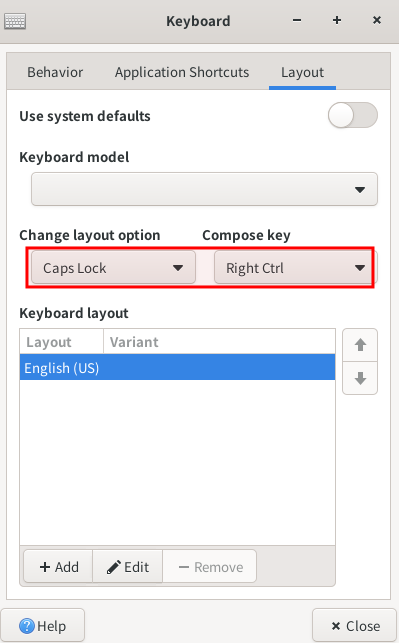Click the Close button at the bottom
Screen dimensions: 399x643
pyautogui.click(x=355, y=626)
